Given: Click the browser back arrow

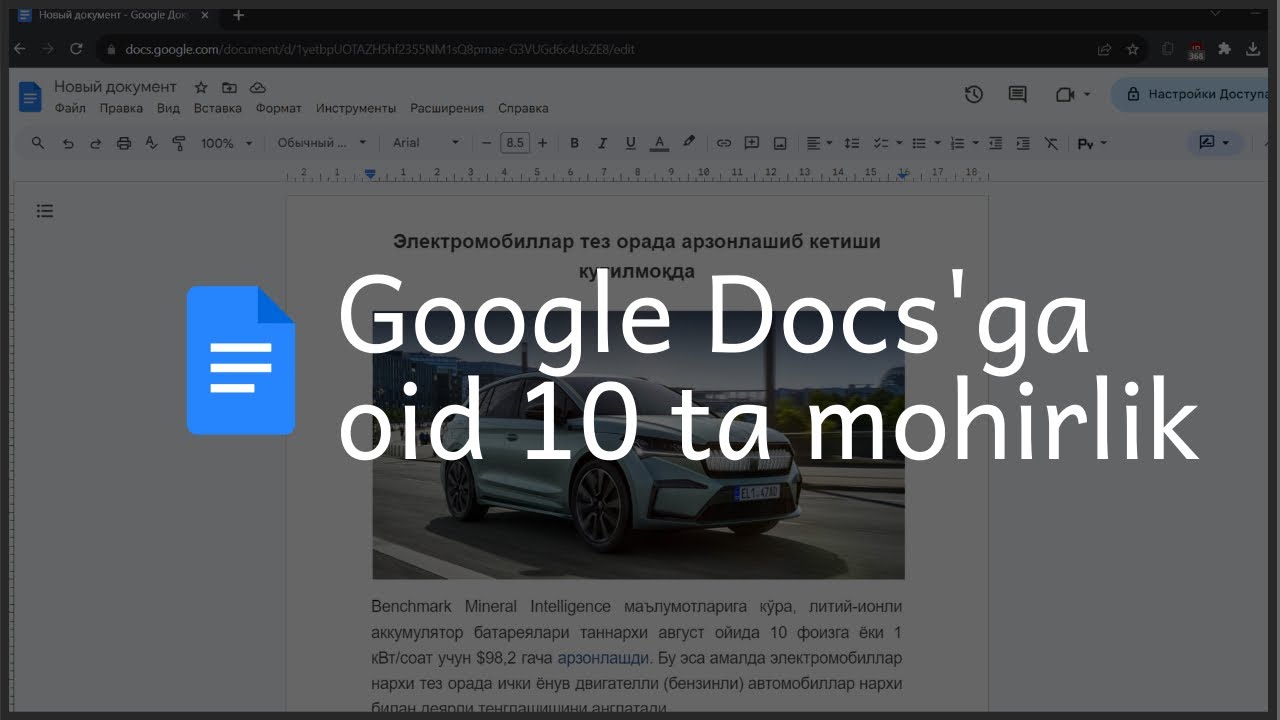Looking at the screenshot, I should click(20, 48).
